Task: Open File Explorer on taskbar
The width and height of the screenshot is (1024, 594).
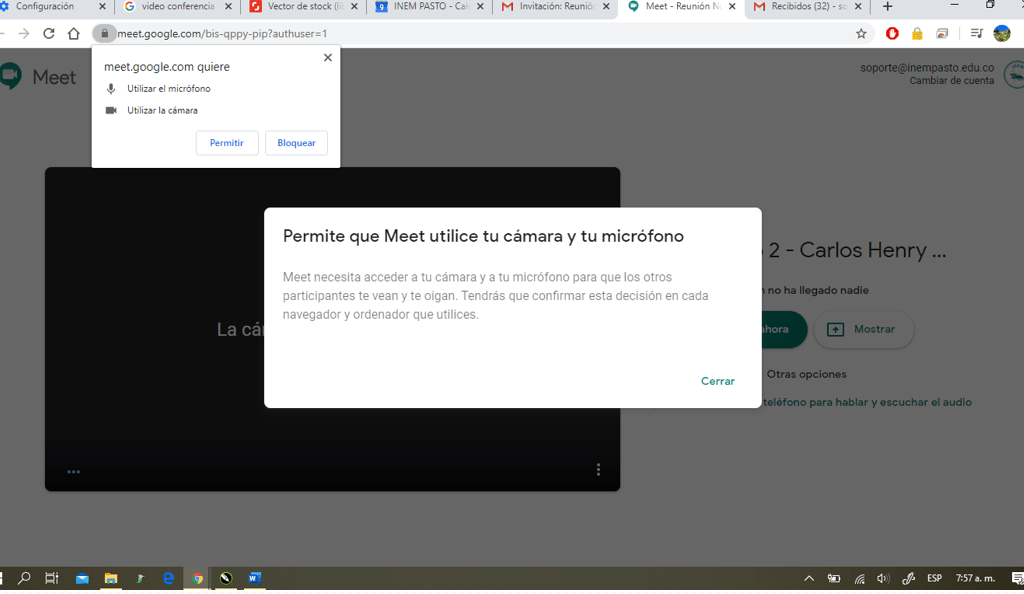Action: [x=111, y=578]
